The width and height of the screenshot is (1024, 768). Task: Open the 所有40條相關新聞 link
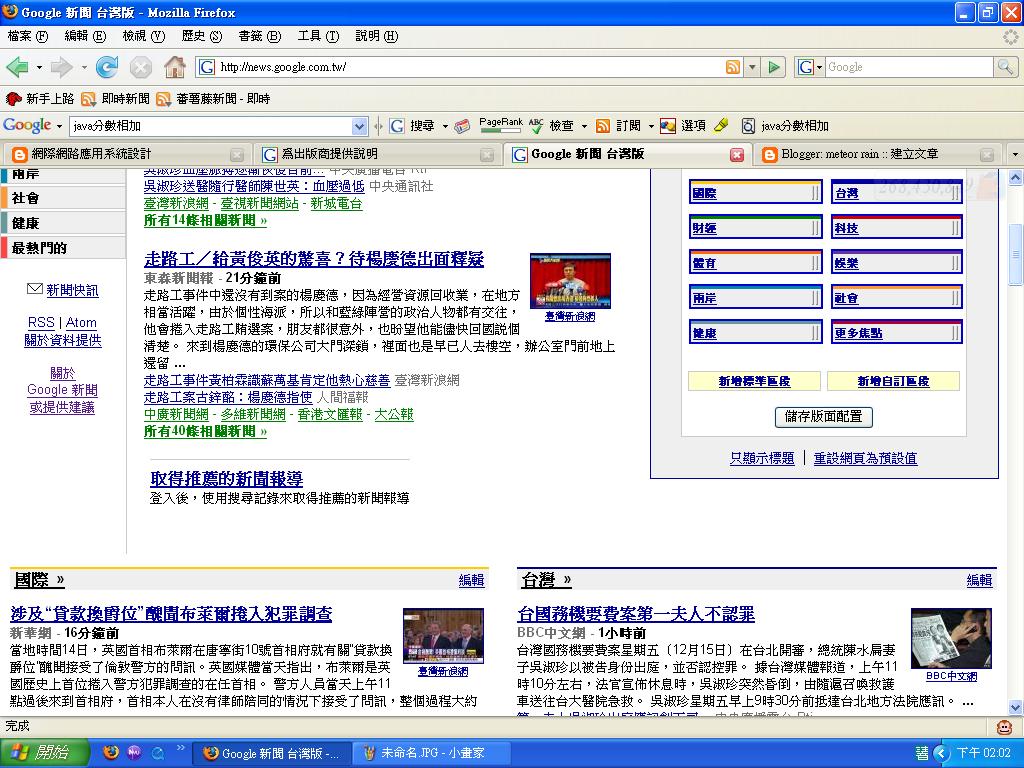pos(205,432)
